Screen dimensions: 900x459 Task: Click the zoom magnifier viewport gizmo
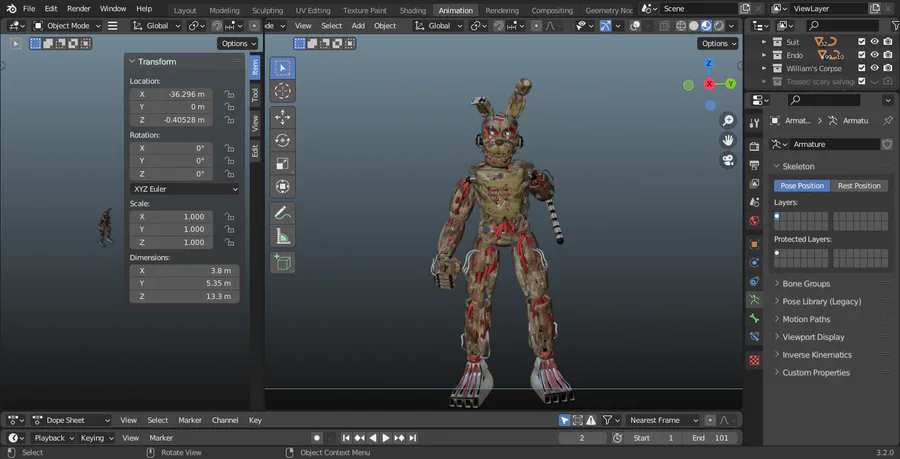coord(728,119)
